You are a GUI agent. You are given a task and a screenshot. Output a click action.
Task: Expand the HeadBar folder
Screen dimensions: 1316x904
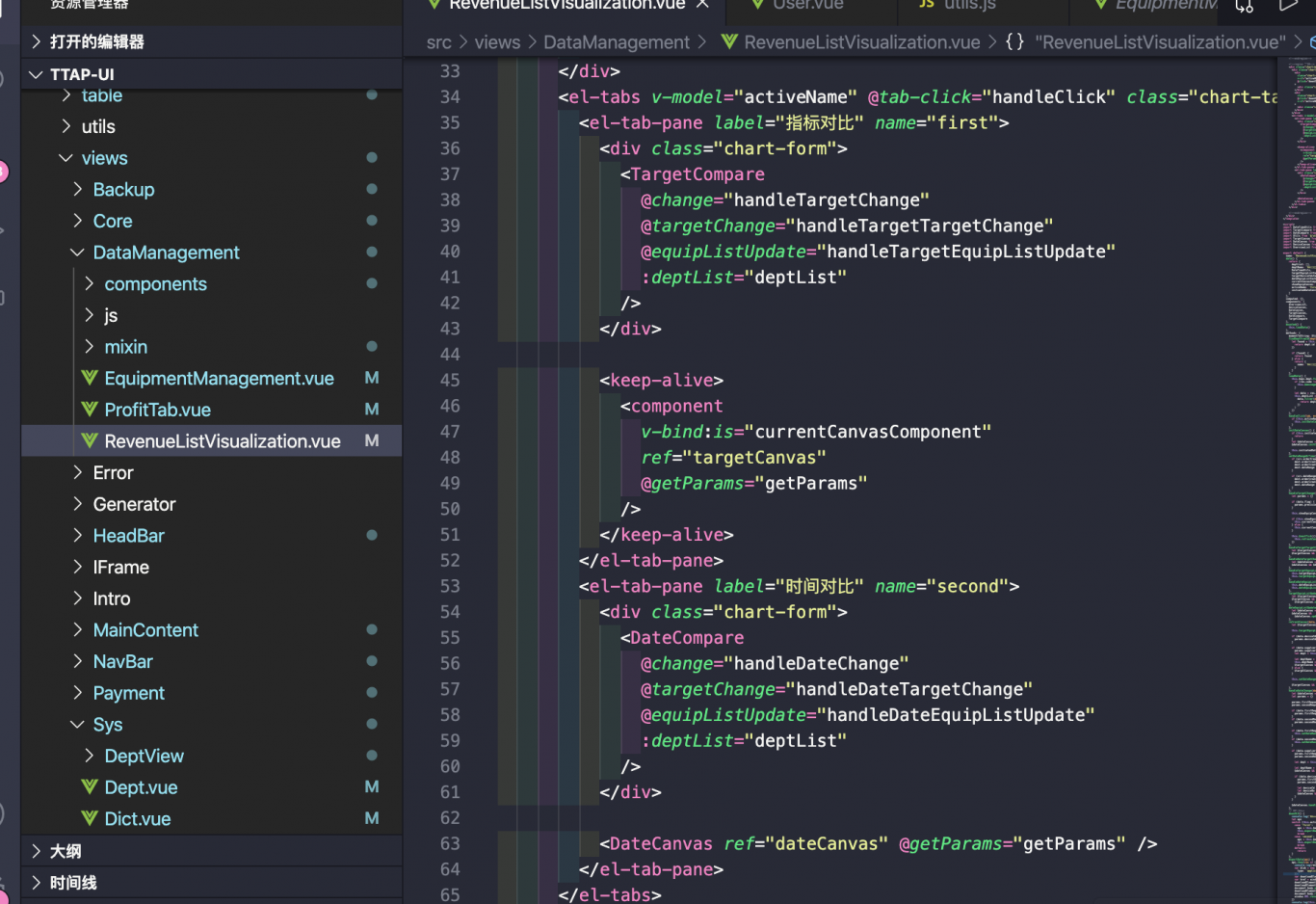coord(212,535)
